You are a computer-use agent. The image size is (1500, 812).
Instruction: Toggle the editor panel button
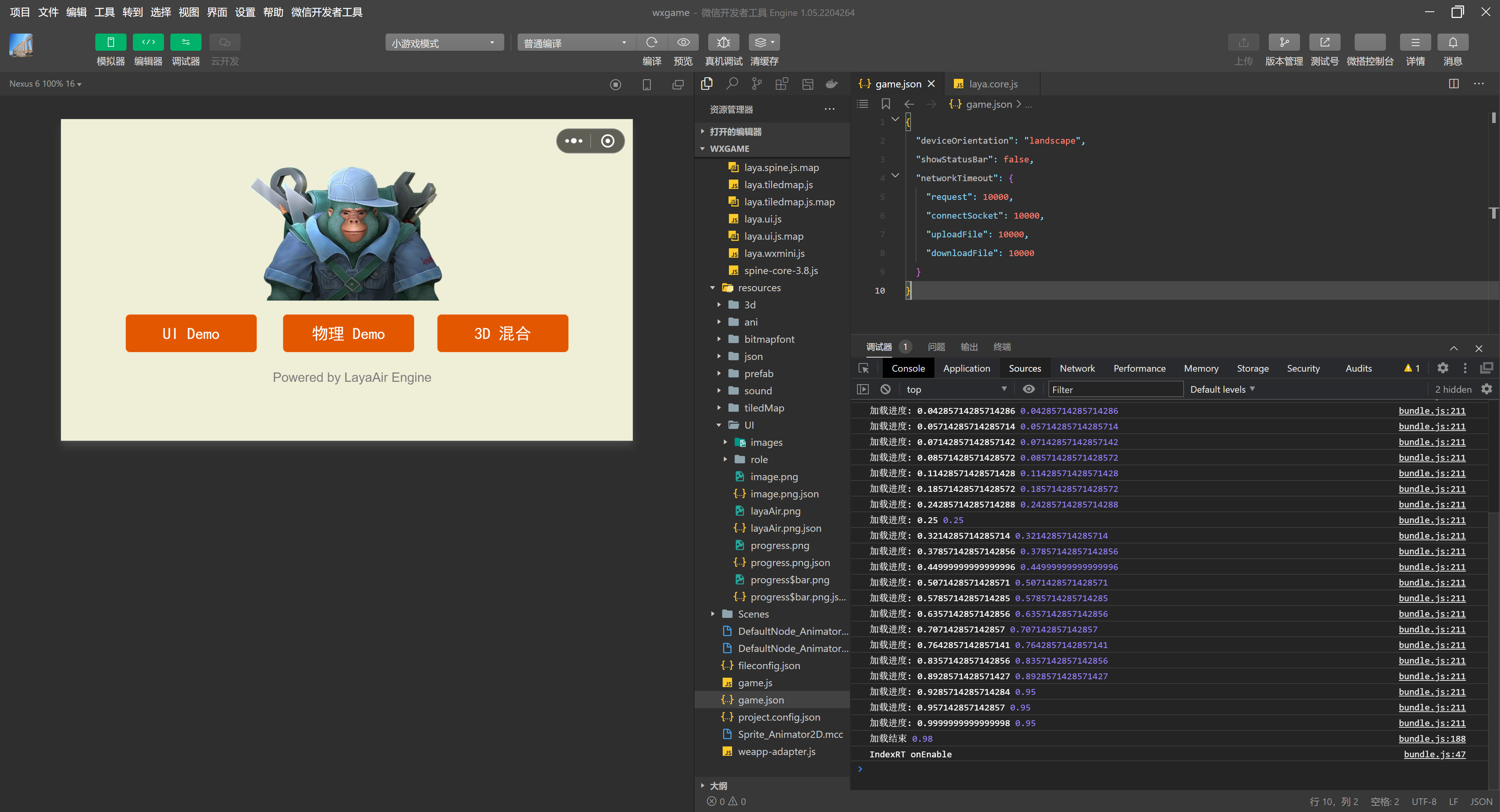(x=148, y=42)
